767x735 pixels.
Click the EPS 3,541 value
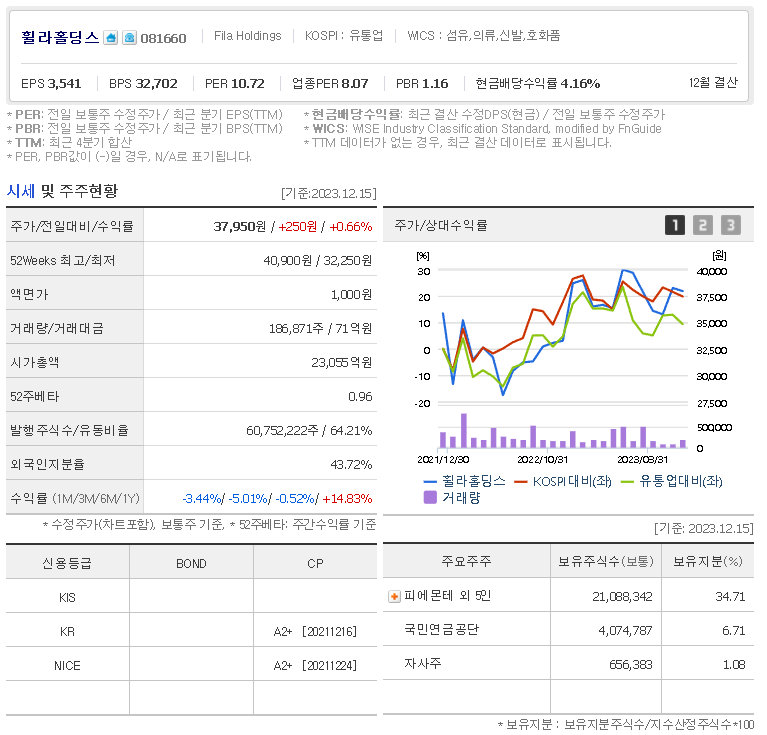point(51,84)
